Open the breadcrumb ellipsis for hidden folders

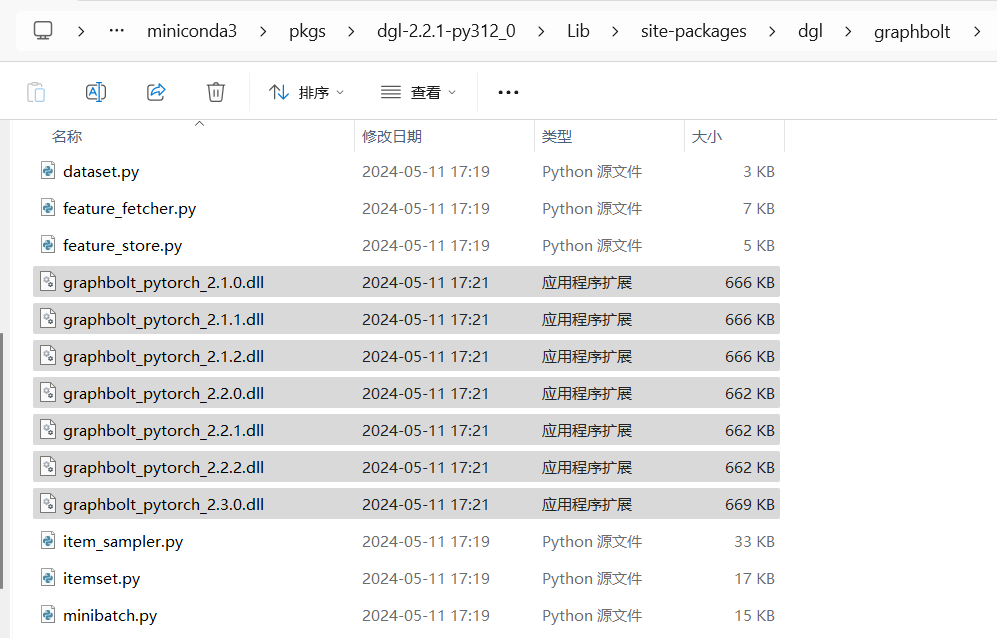[x=116, y=31]
